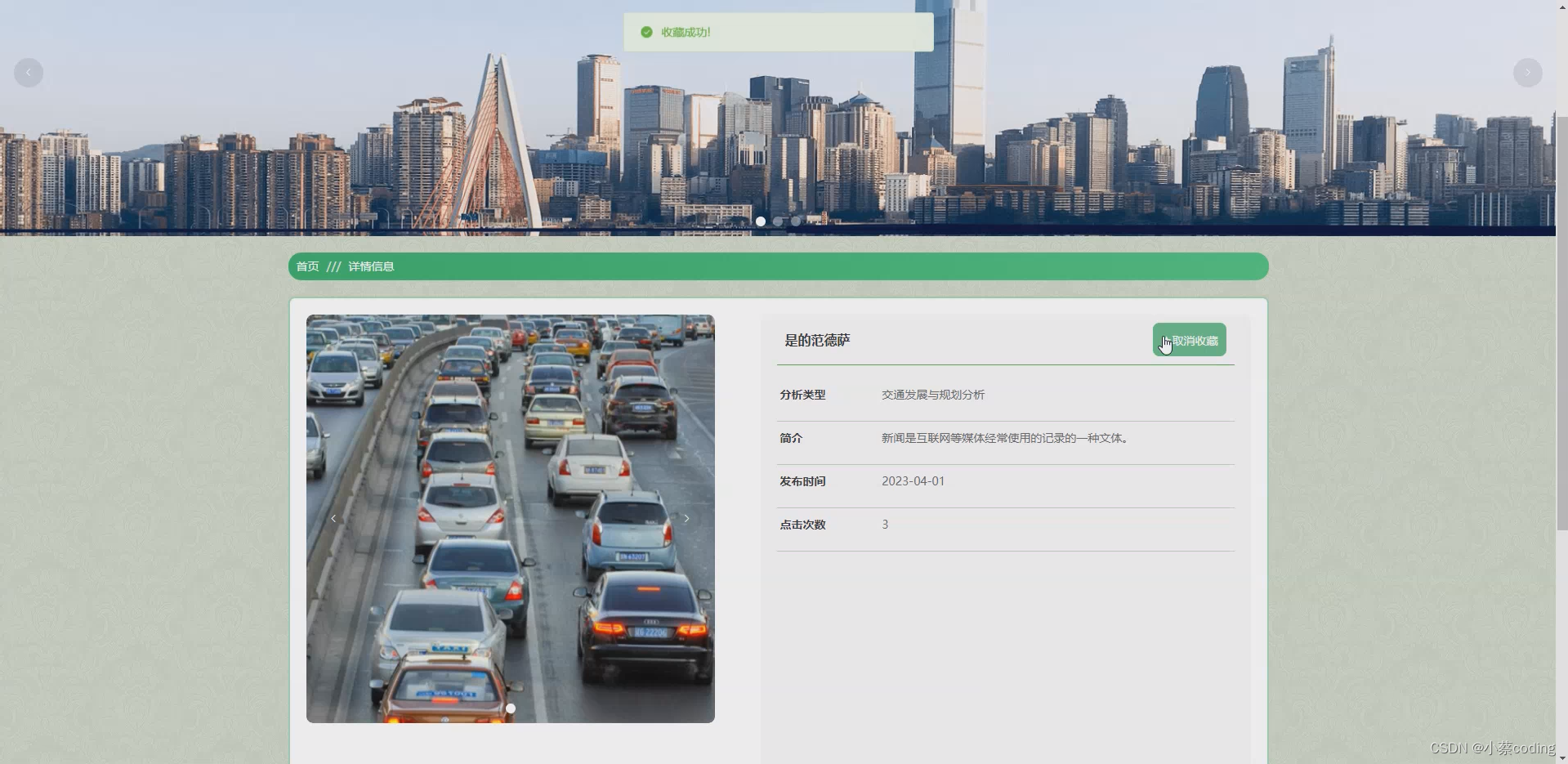Click the 简介 description text
Image resolution: width=1568 pixels, height=764 pixels.
pyautogui.click(x=1007, y=438)
